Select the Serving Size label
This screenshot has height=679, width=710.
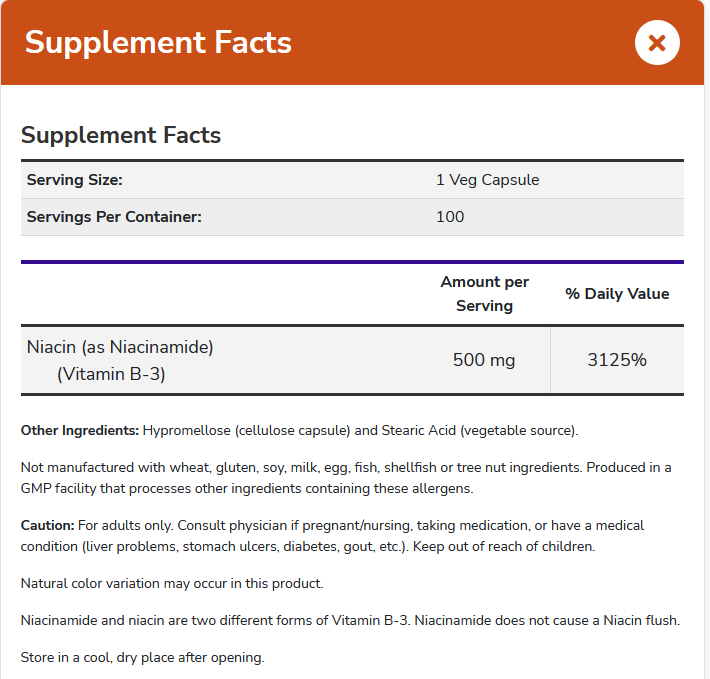point(75,180)
